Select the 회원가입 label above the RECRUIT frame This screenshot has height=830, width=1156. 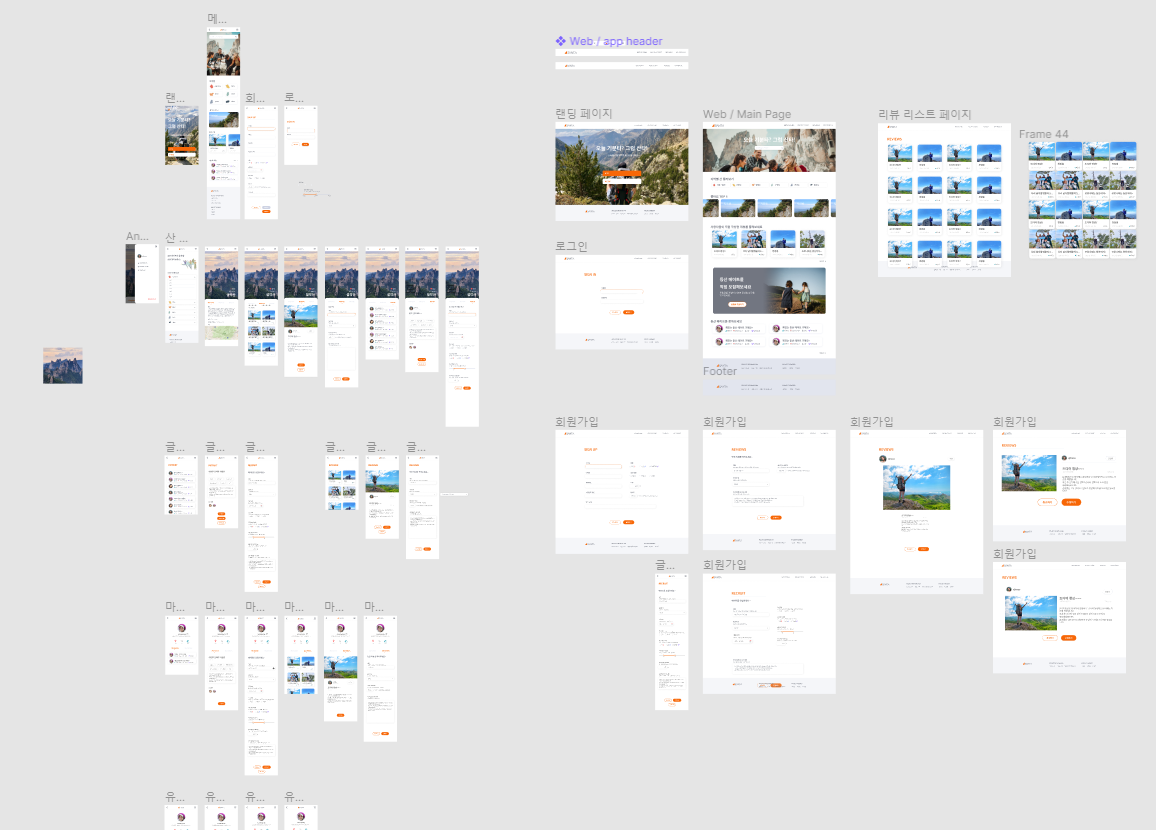tap(724, 565)
